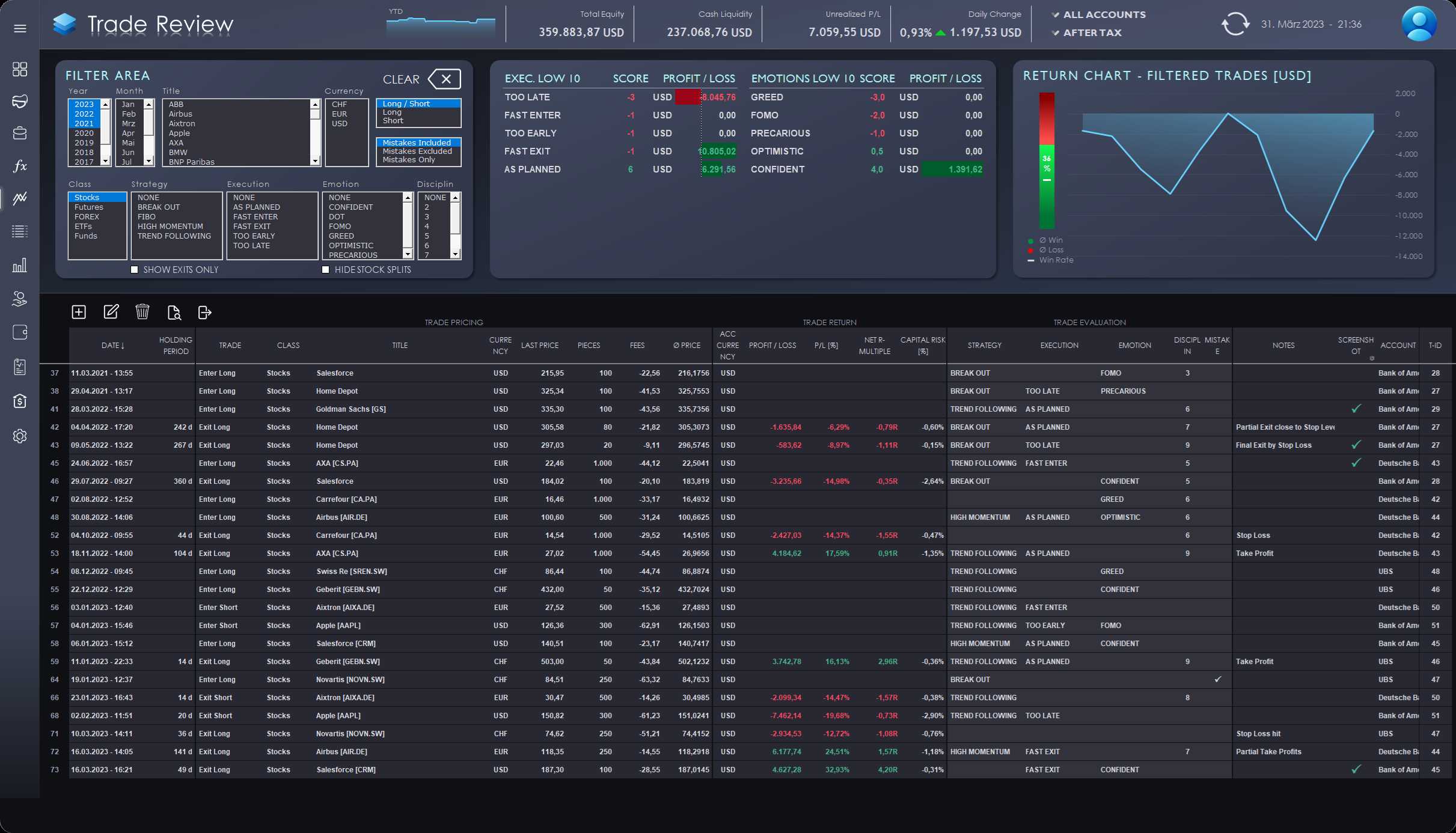Click Year list scroll down arrow

click(x=106, y=161)
